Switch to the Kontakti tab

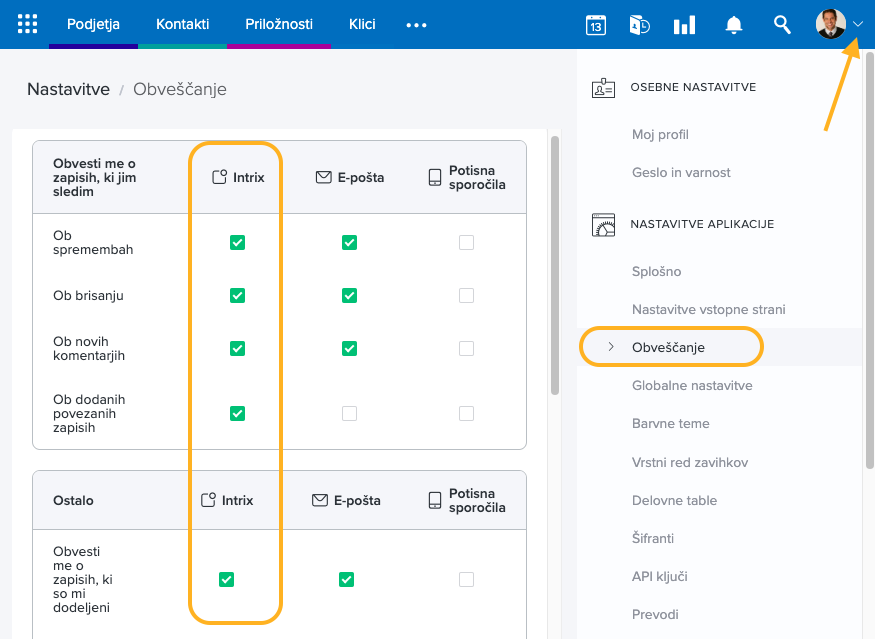182,24
